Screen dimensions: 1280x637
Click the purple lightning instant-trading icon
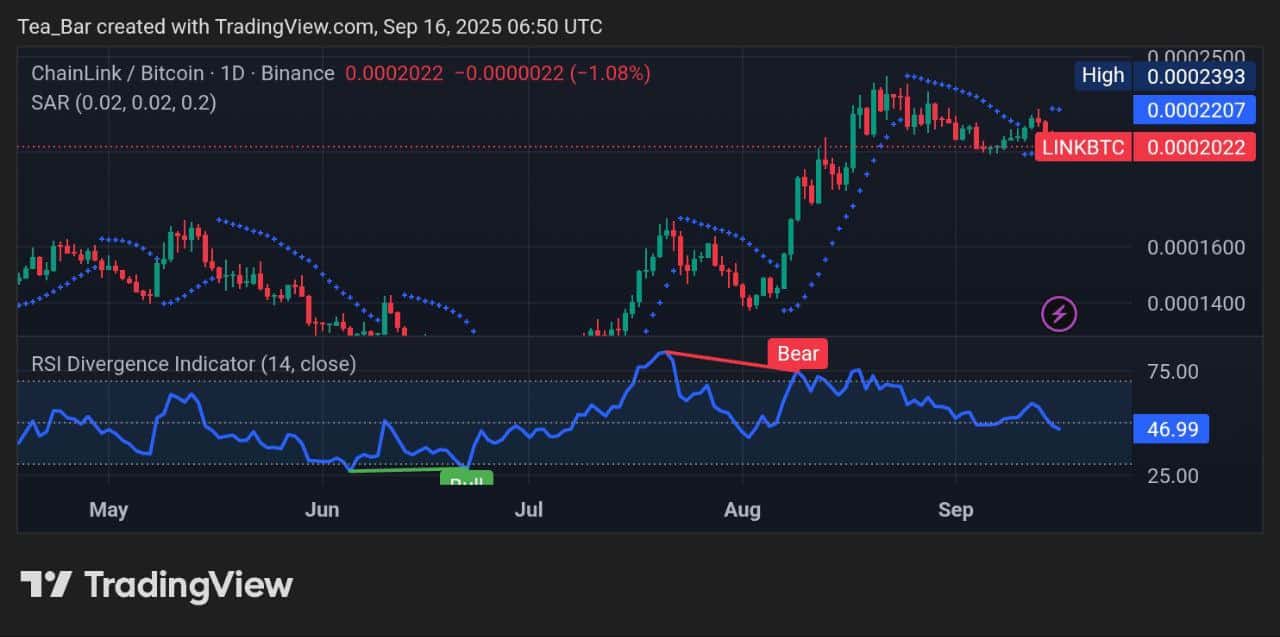[1057, 313]
